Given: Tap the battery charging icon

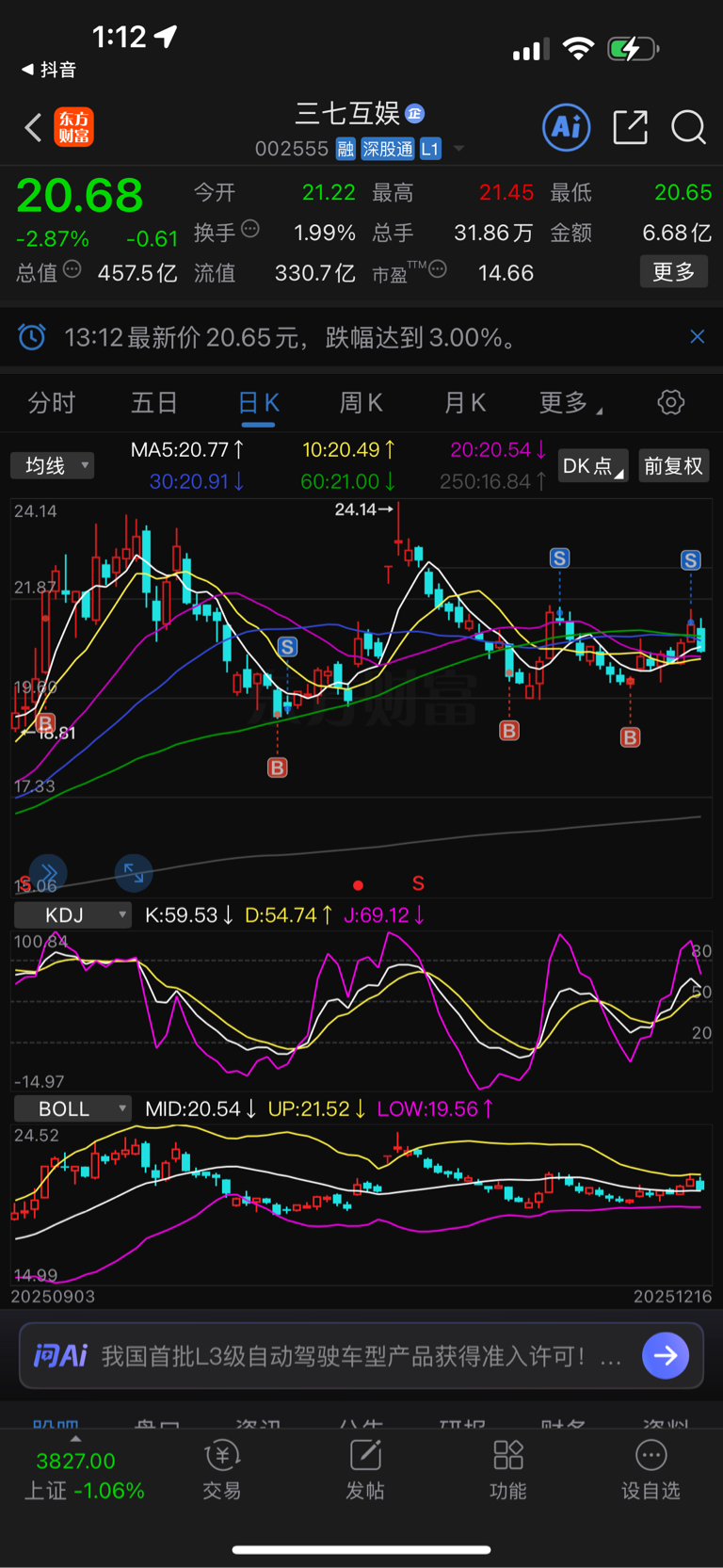Looking at the screenshot, I should point(633,49).
